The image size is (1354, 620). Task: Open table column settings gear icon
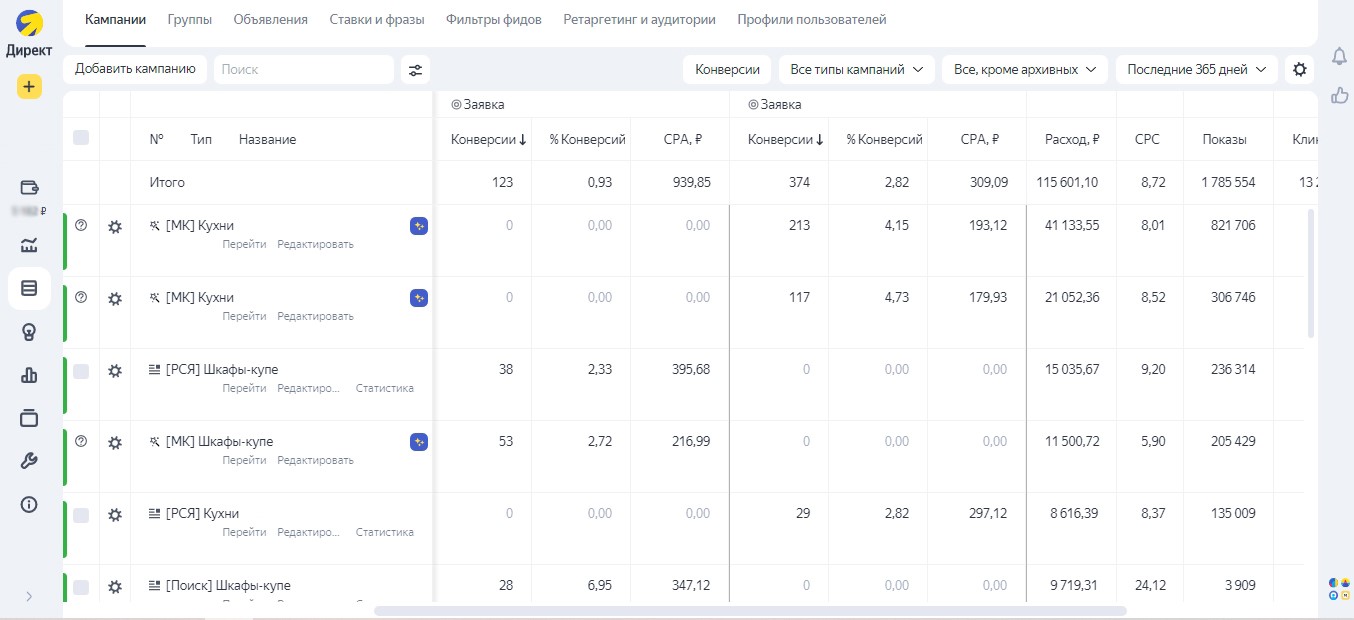click(1299, 70)
